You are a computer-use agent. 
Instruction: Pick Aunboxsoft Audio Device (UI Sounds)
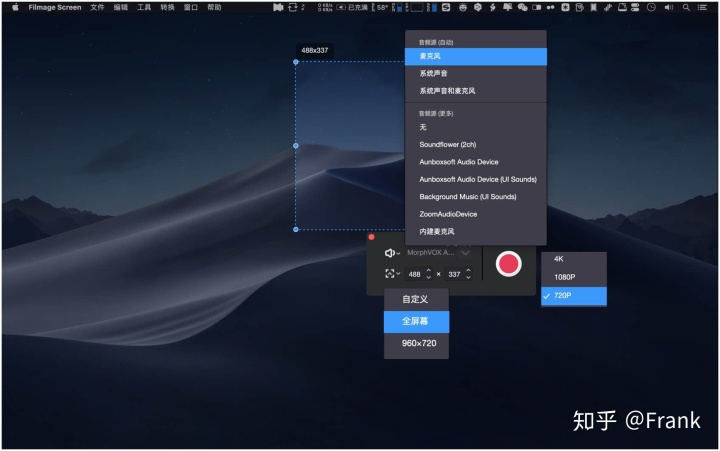pos(476,180)
